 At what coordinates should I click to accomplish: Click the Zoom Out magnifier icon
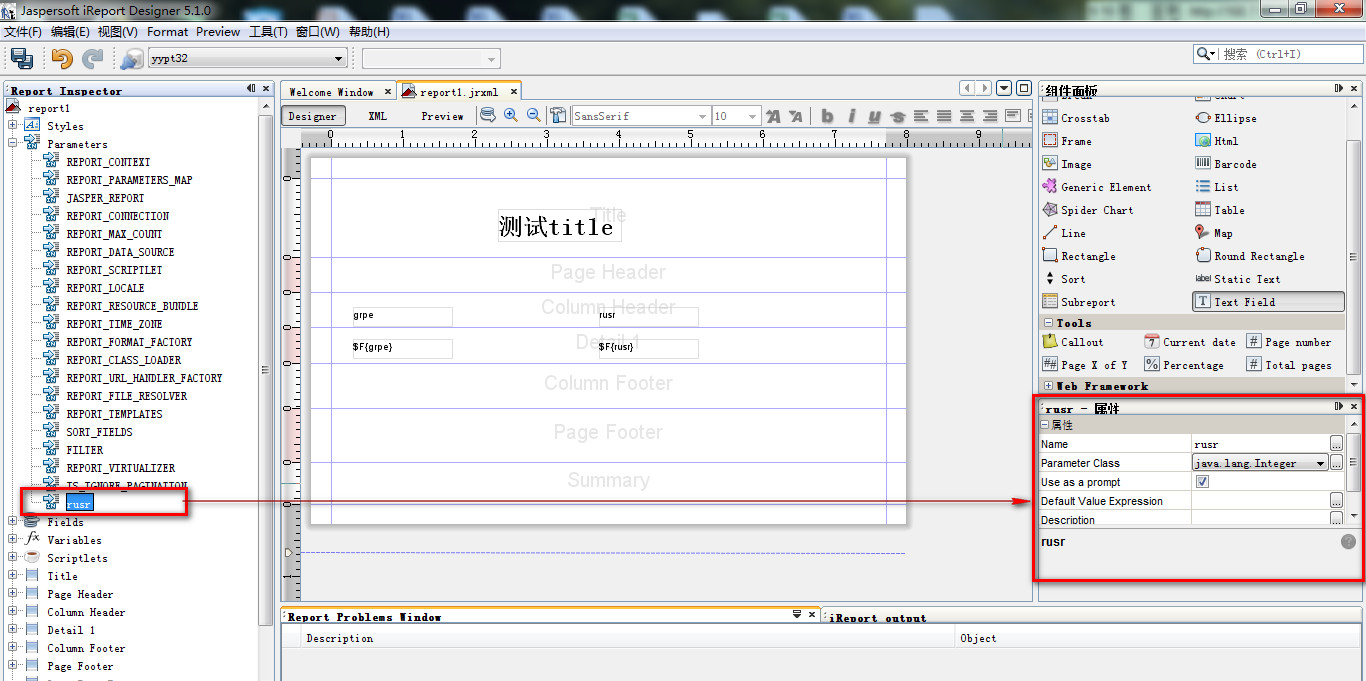534,115
